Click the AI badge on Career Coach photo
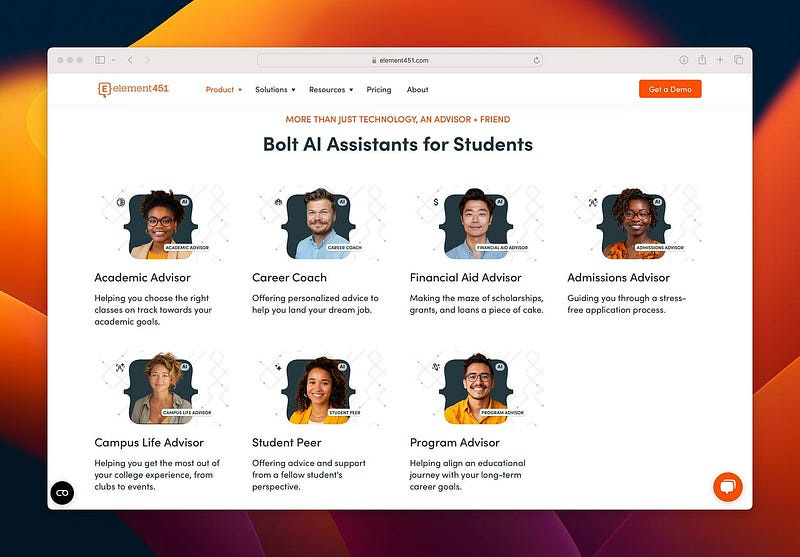This screenshot has height=557, width=800. pyautogui.click(x=342, y=202)
